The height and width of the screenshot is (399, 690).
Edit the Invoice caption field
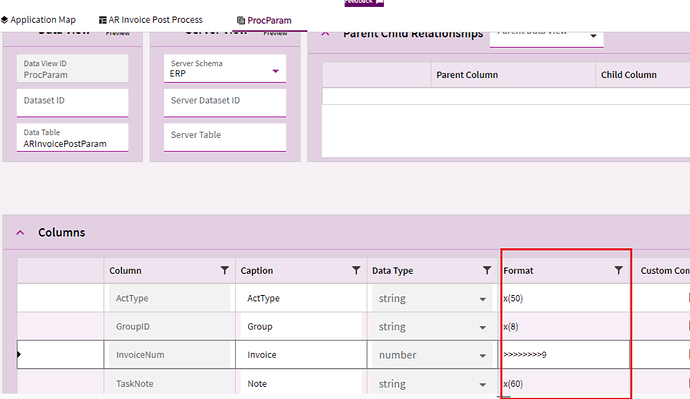pos(301,355)
